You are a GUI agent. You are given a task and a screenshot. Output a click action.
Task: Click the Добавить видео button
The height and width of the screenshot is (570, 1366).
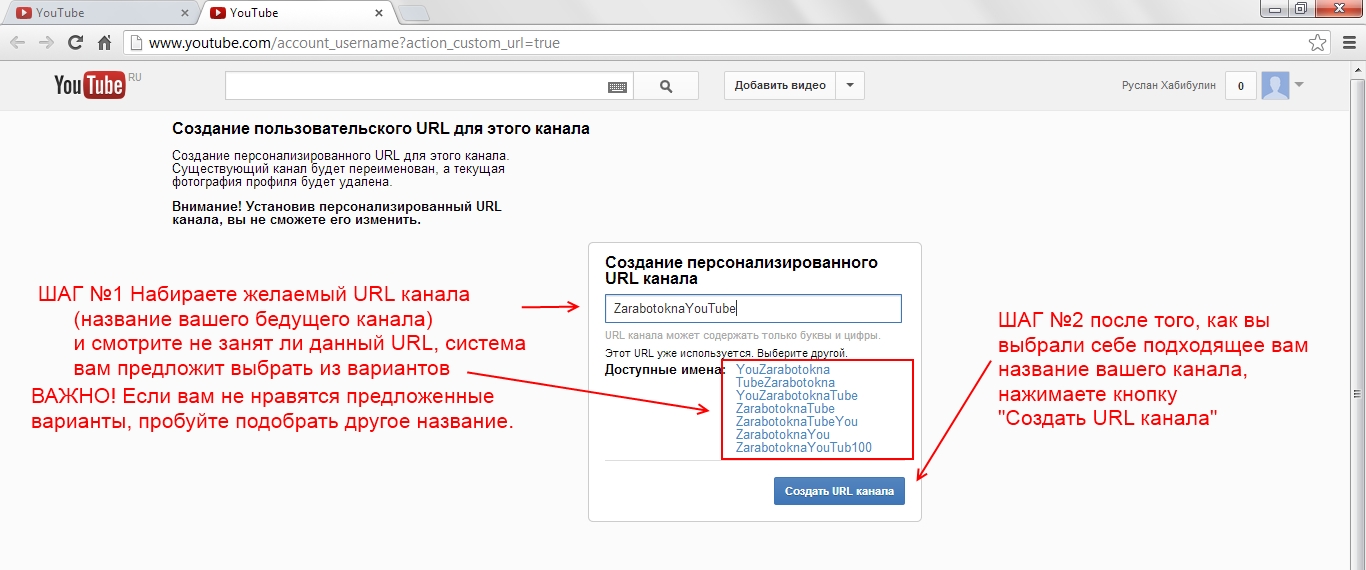780,86
